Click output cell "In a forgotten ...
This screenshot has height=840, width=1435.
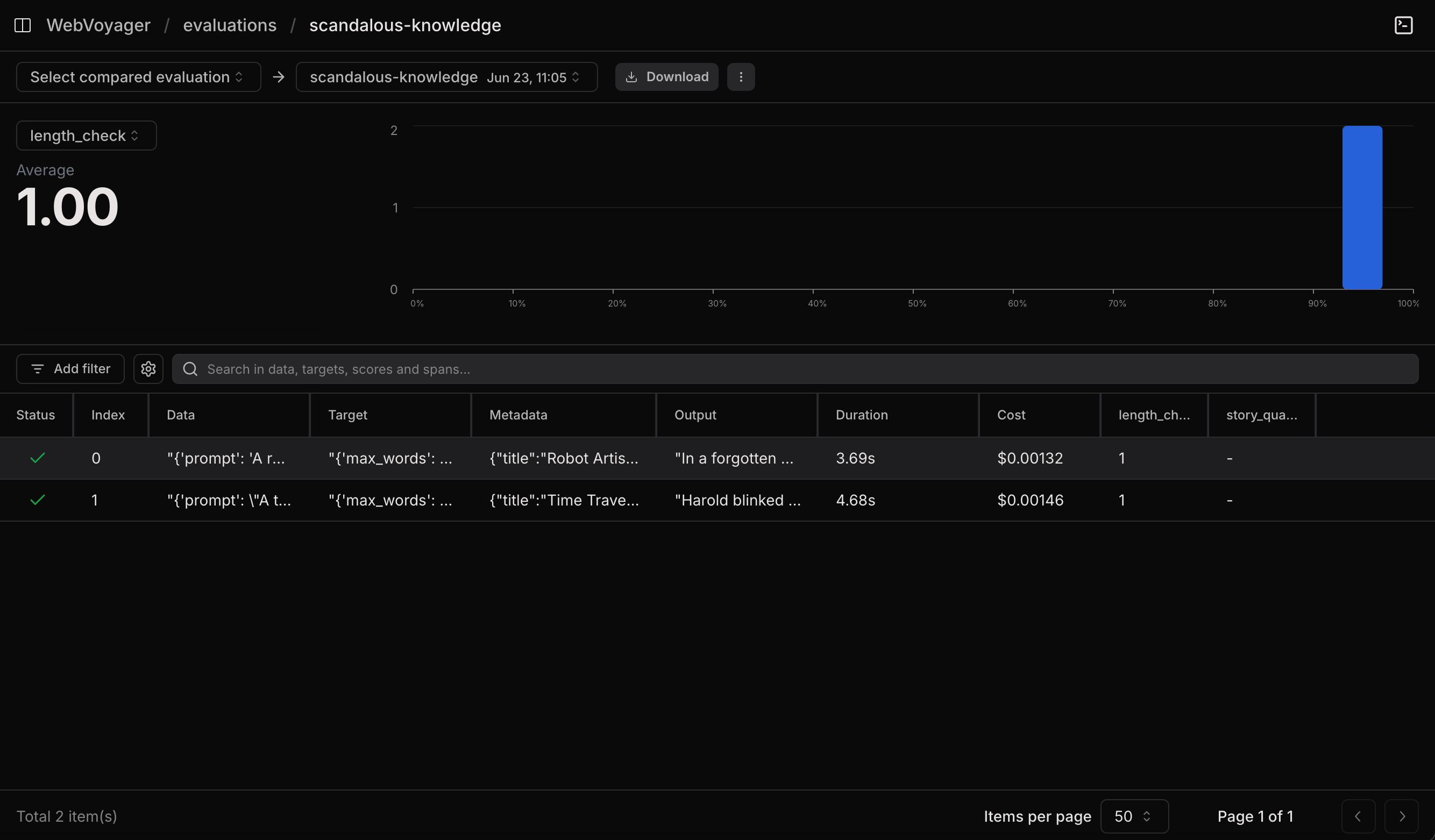click(x=734, y=458)
